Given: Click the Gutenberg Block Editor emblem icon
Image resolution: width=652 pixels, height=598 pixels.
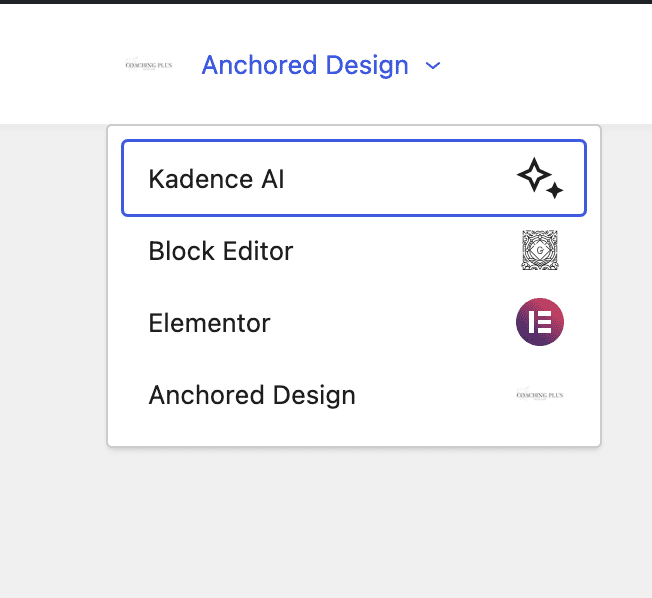Looking at the screenshot, I should [540, 250].
